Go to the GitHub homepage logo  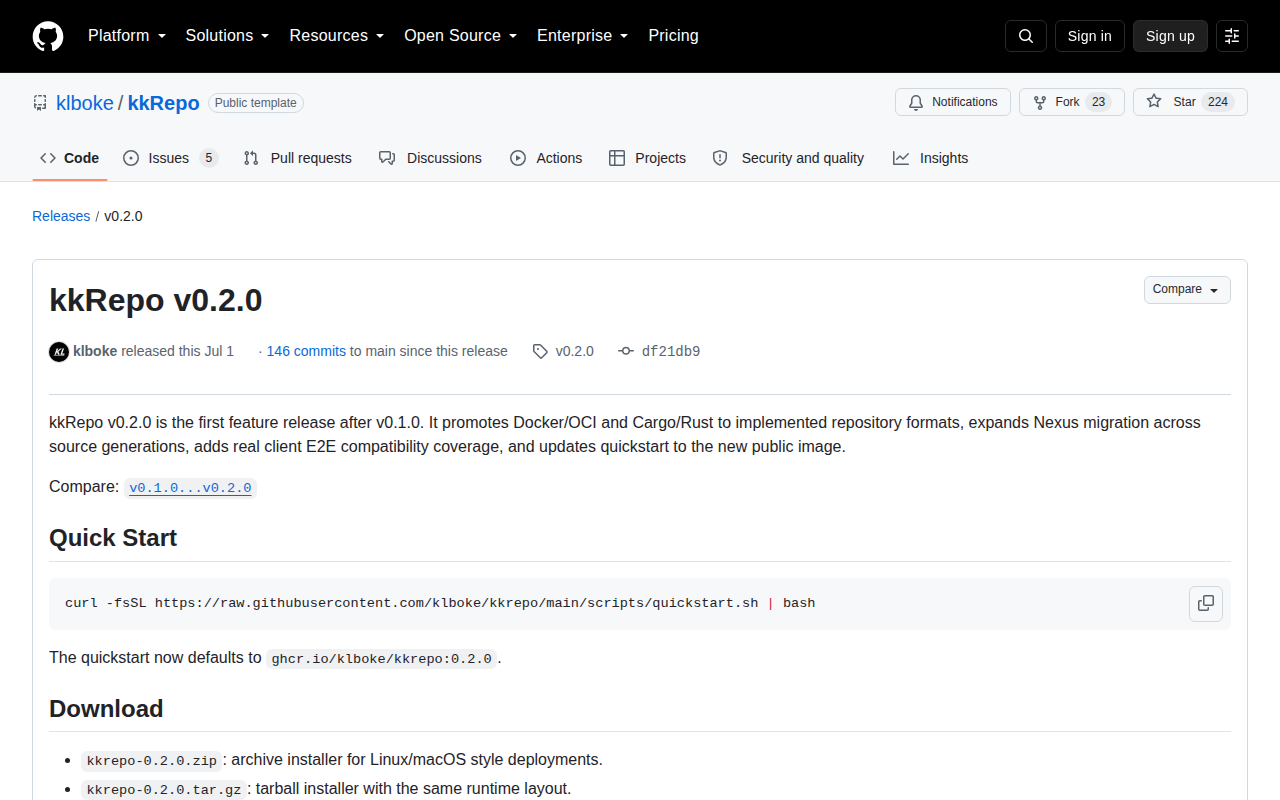(48, 36)
